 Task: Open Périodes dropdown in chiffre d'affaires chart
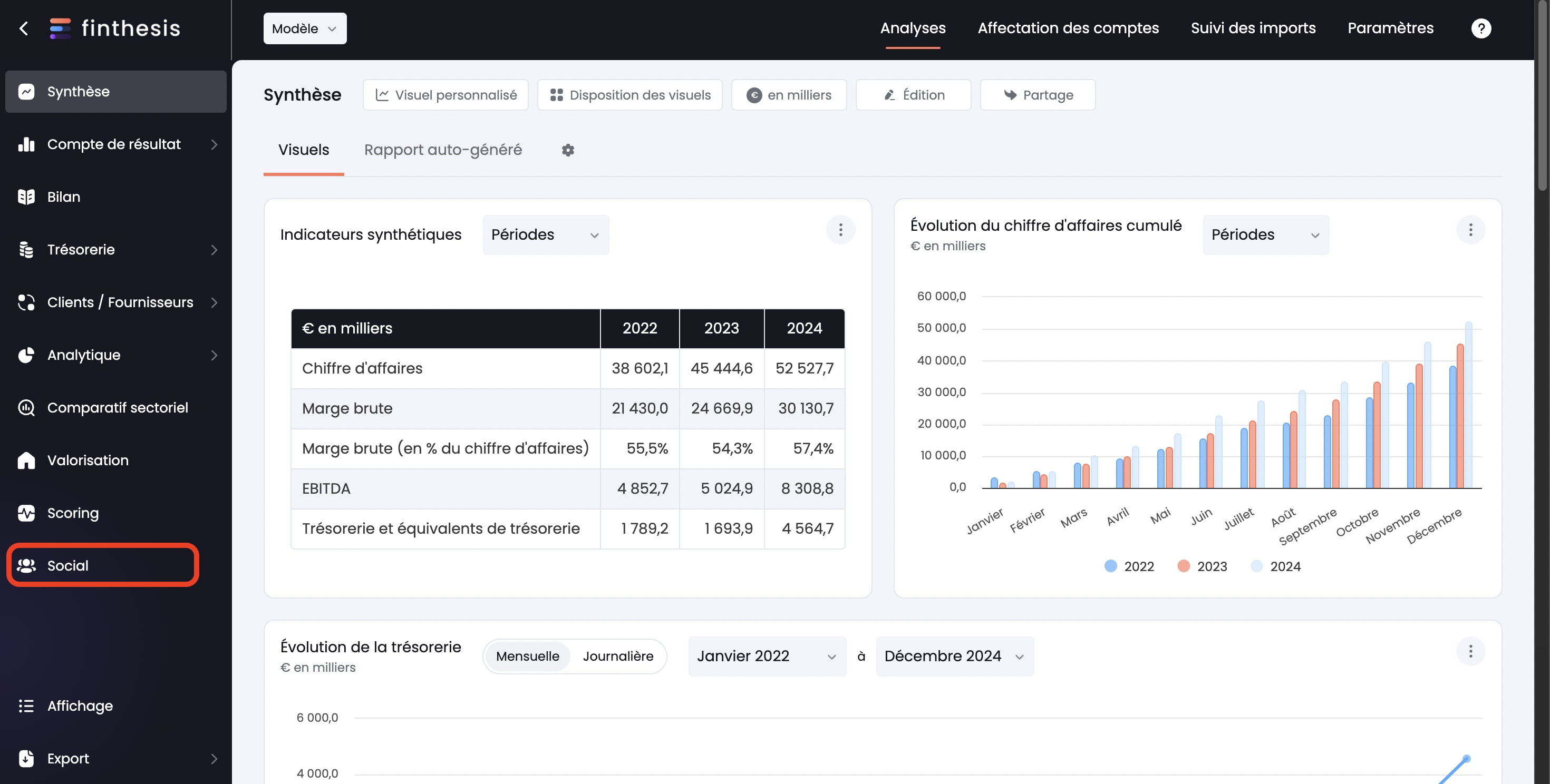(1265, 234)
